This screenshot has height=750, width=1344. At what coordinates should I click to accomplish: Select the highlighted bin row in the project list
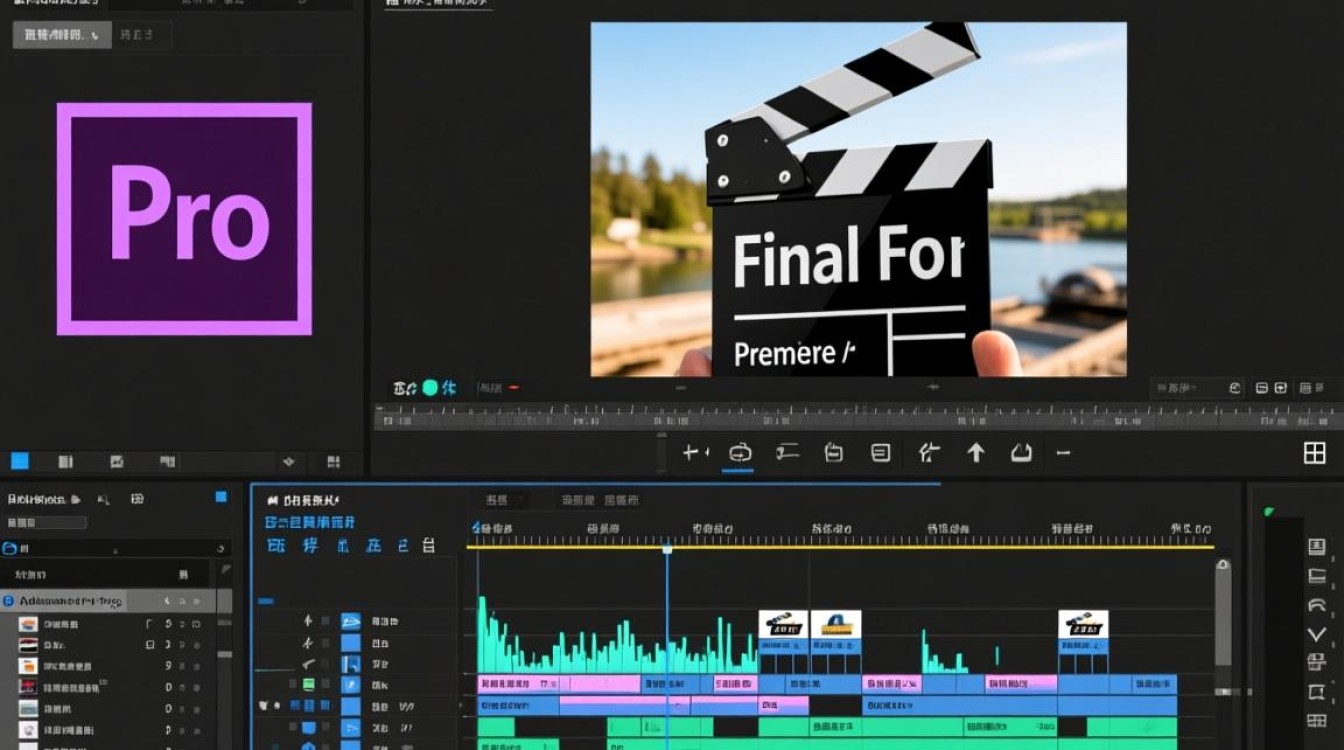[x=116, y=601]
